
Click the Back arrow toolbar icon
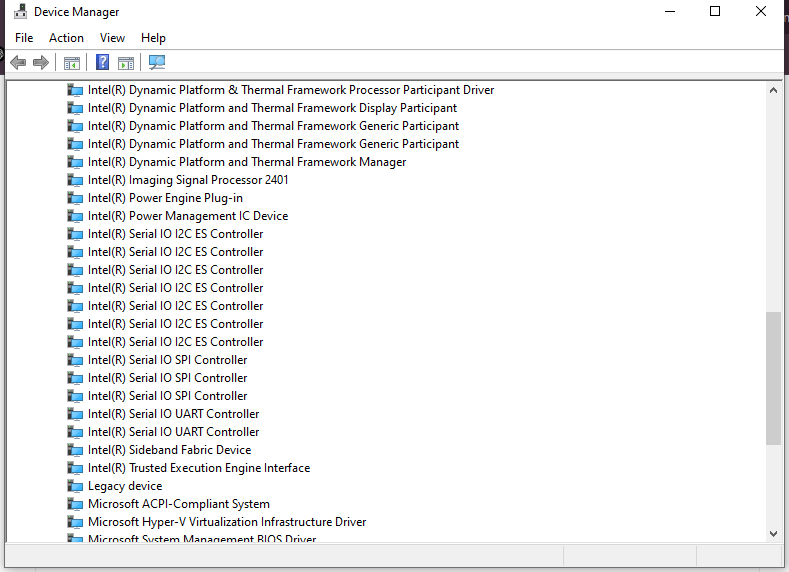point(18,62)
